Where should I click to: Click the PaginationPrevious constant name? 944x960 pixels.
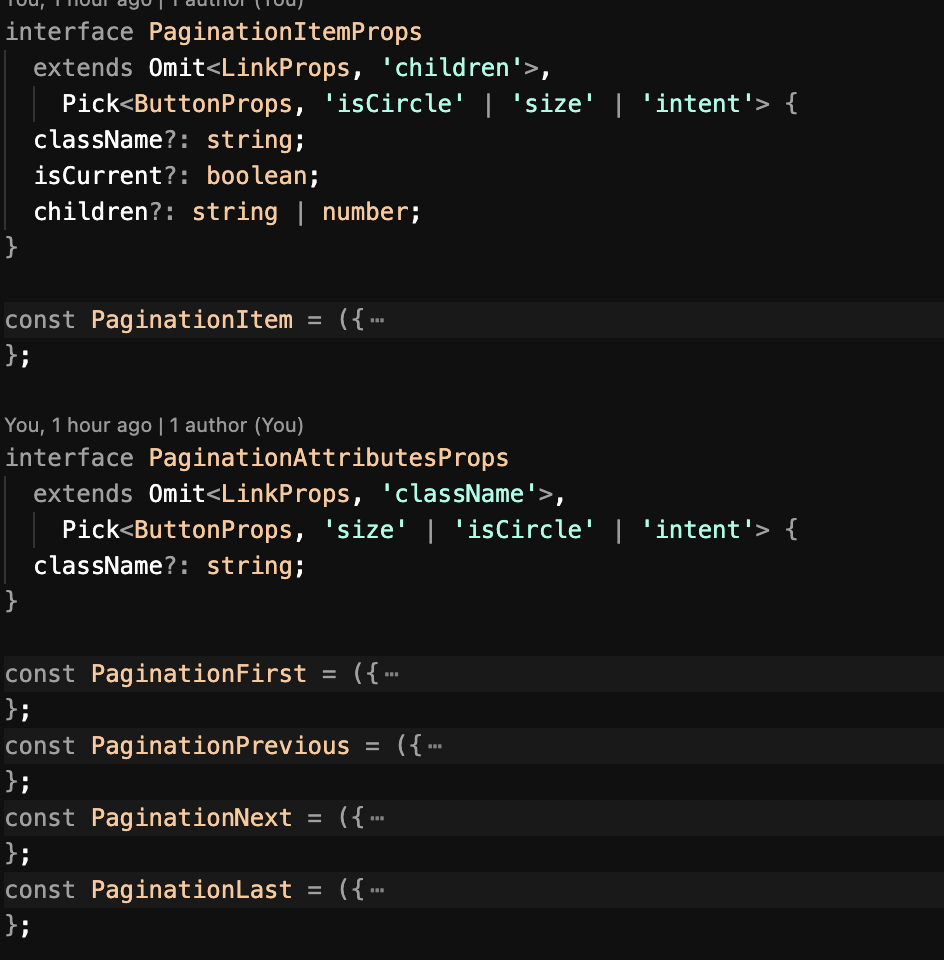220,746
